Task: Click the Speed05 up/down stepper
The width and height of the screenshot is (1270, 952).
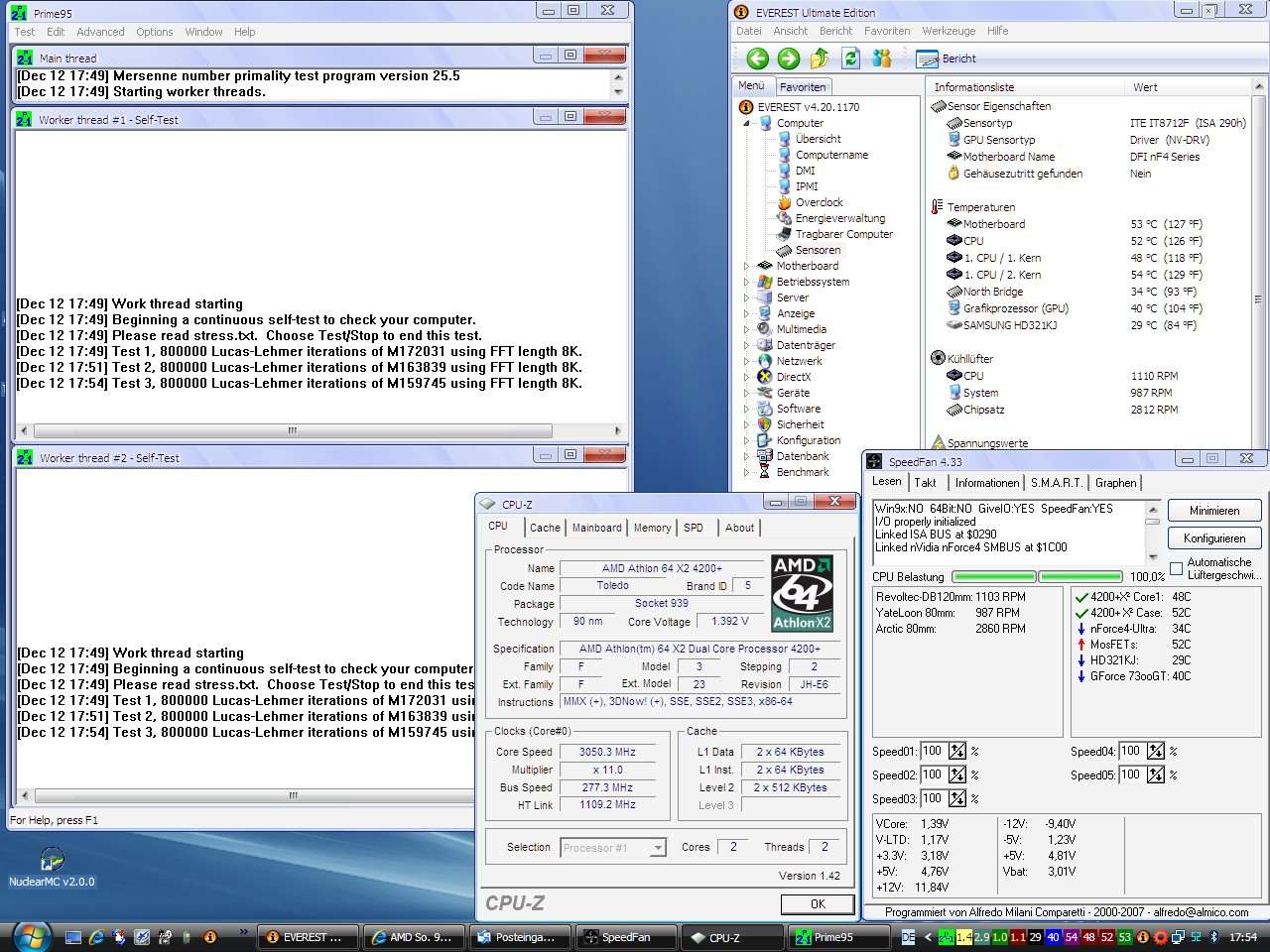Action: point(1156,774)
